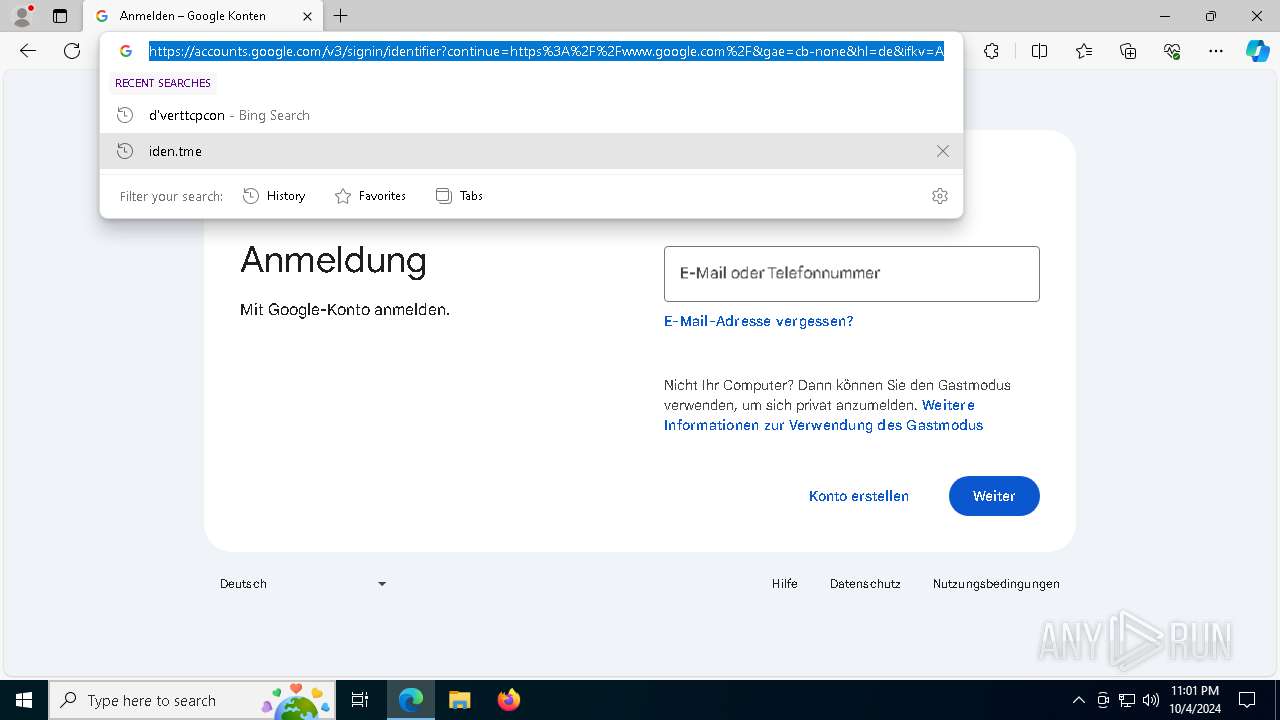Remove the iden.tme suggestion with X
The height and width of the screenshot is (720, 1280).
pyautogui.click(x=942, y=151)
